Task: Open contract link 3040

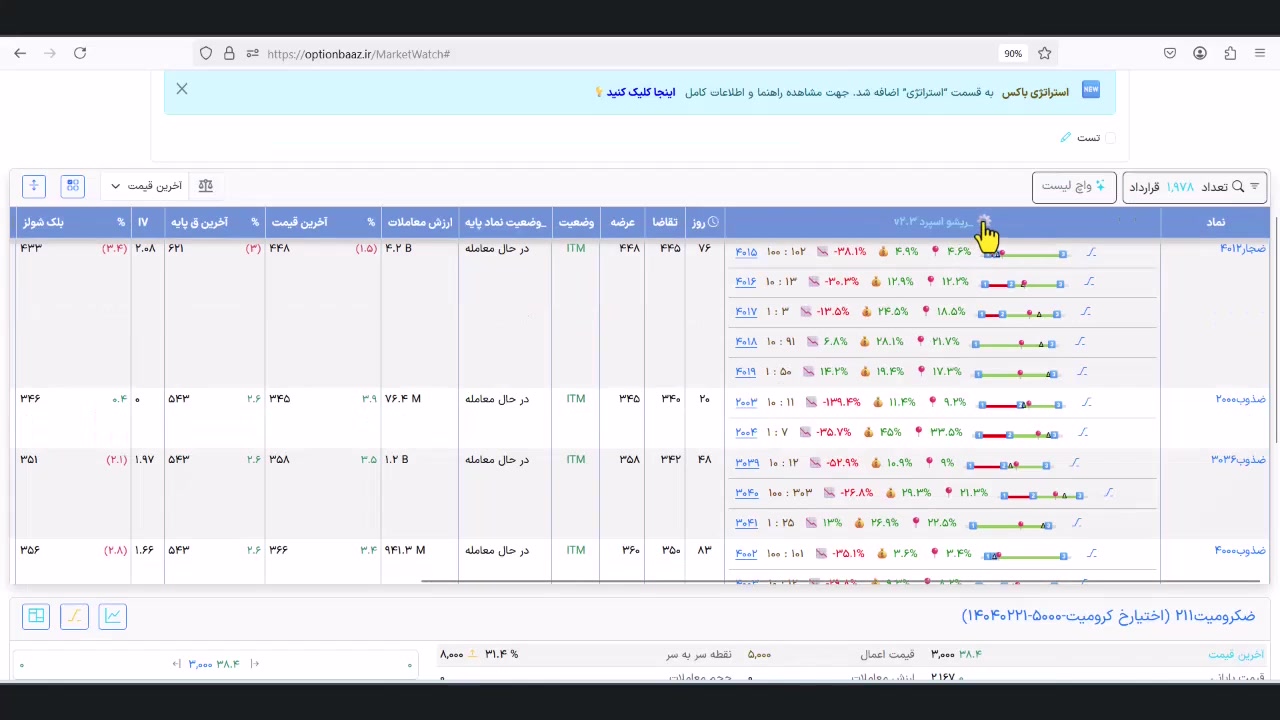Action: tap(746, 493)
